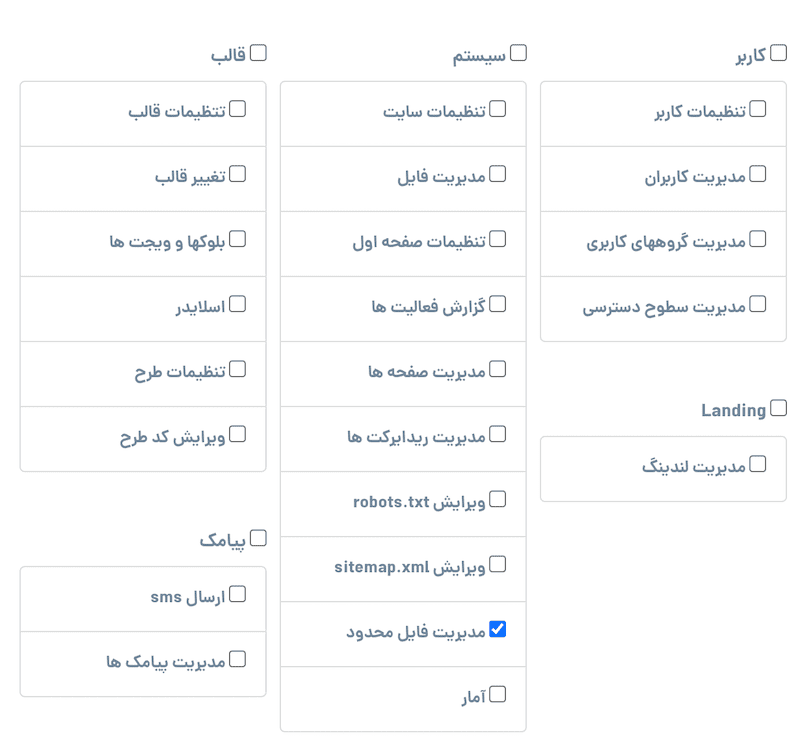Enable مدیریت سطوح دسترسی permission
This screenshot has width=800, height=748.
(x=758, y=304)
